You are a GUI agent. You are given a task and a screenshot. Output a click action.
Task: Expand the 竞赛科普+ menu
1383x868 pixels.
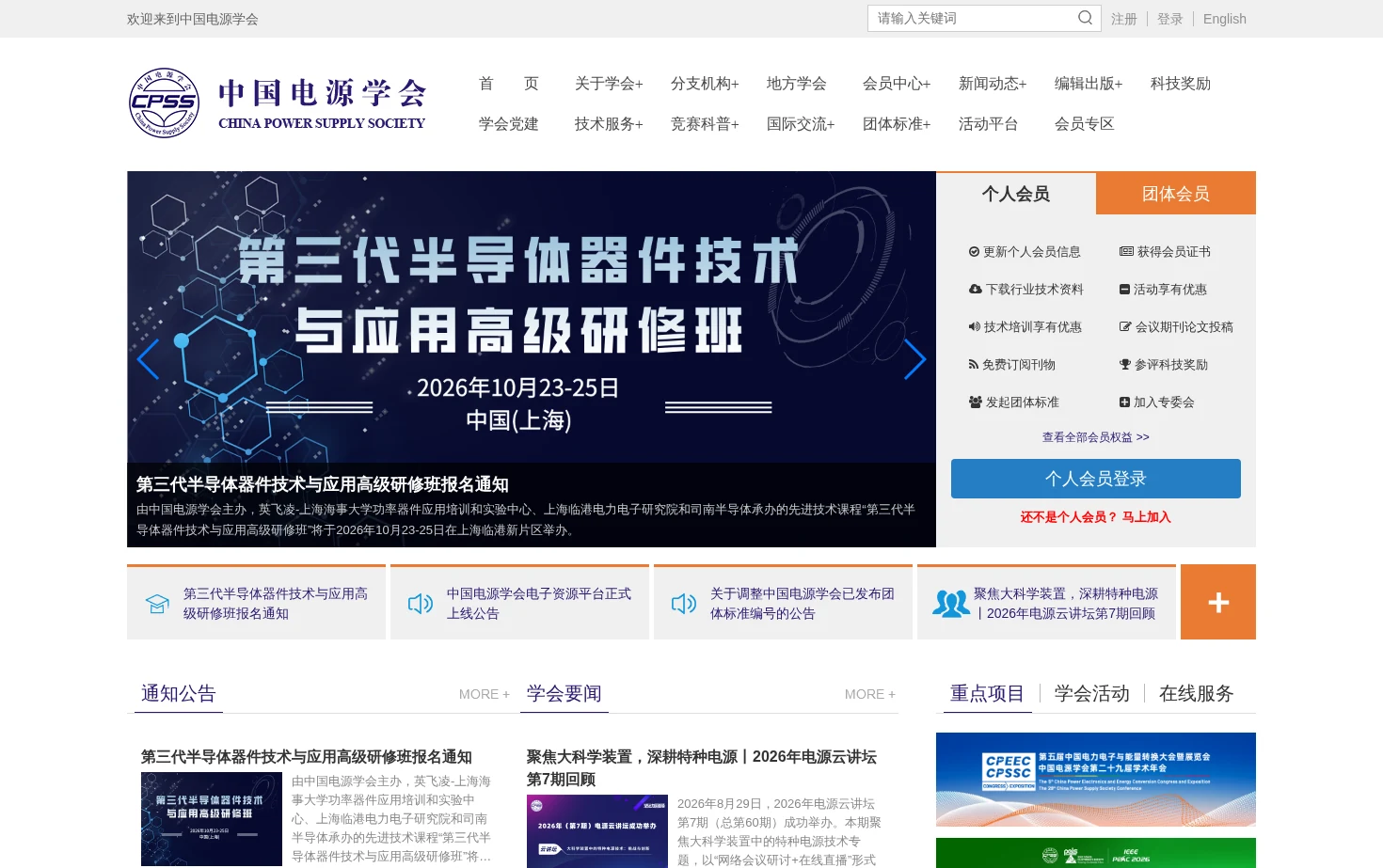pos(705,124)
